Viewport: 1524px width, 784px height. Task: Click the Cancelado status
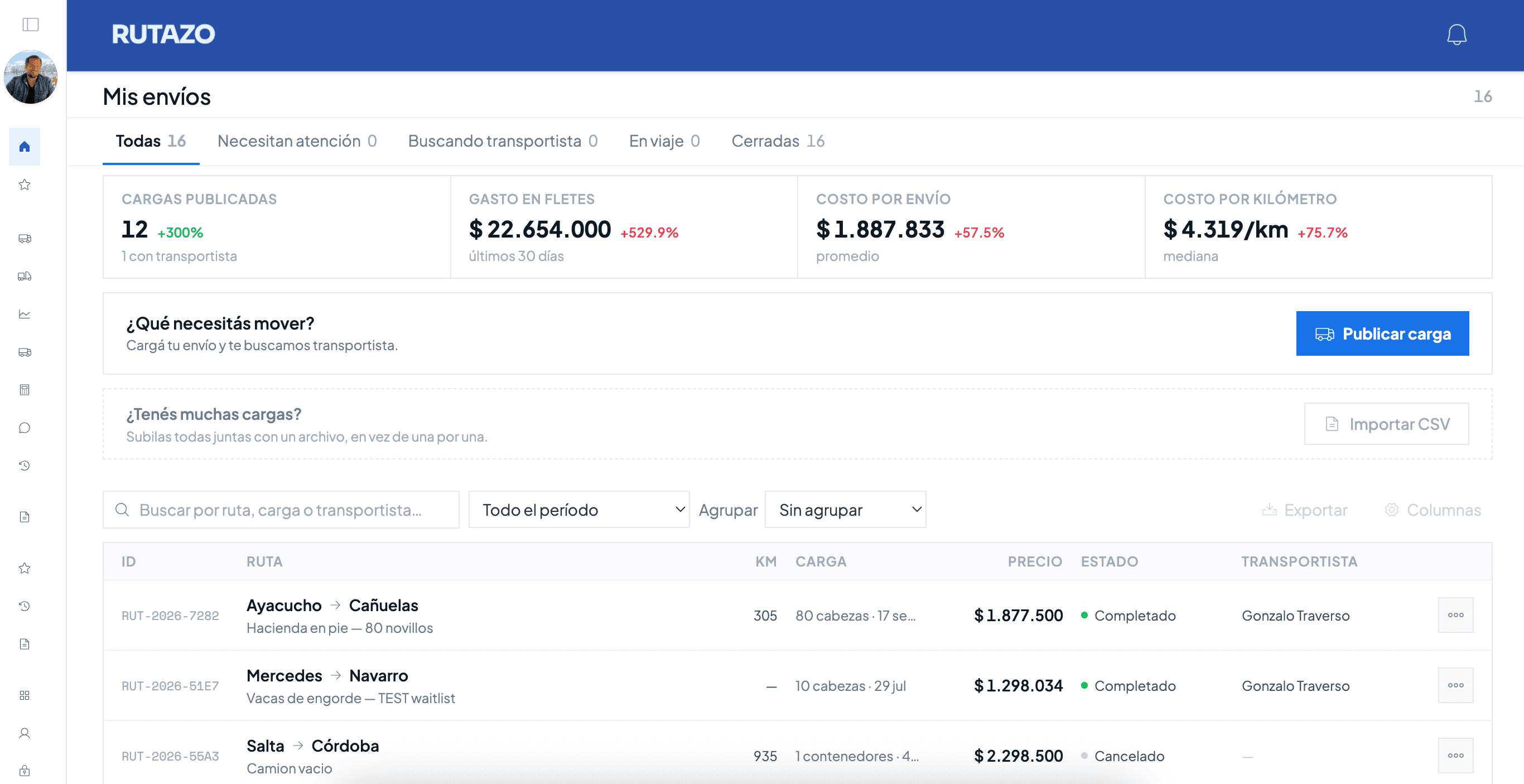tap(1122, 756)
